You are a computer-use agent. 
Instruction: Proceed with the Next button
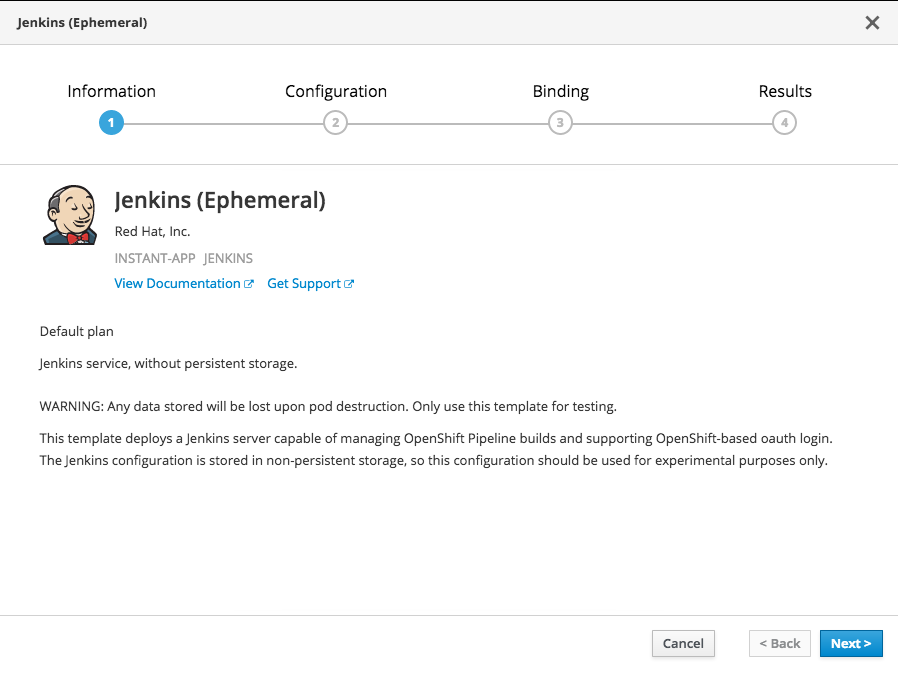851,644
